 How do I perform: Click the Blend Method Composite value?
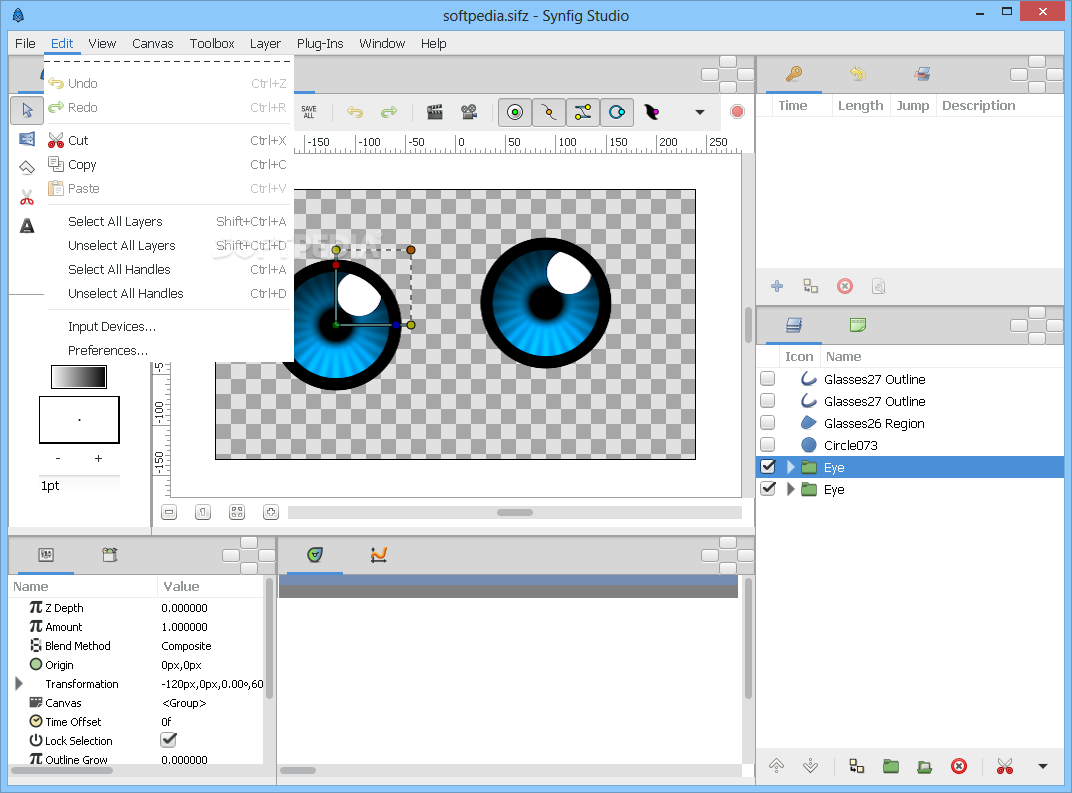tap(186, 646)
